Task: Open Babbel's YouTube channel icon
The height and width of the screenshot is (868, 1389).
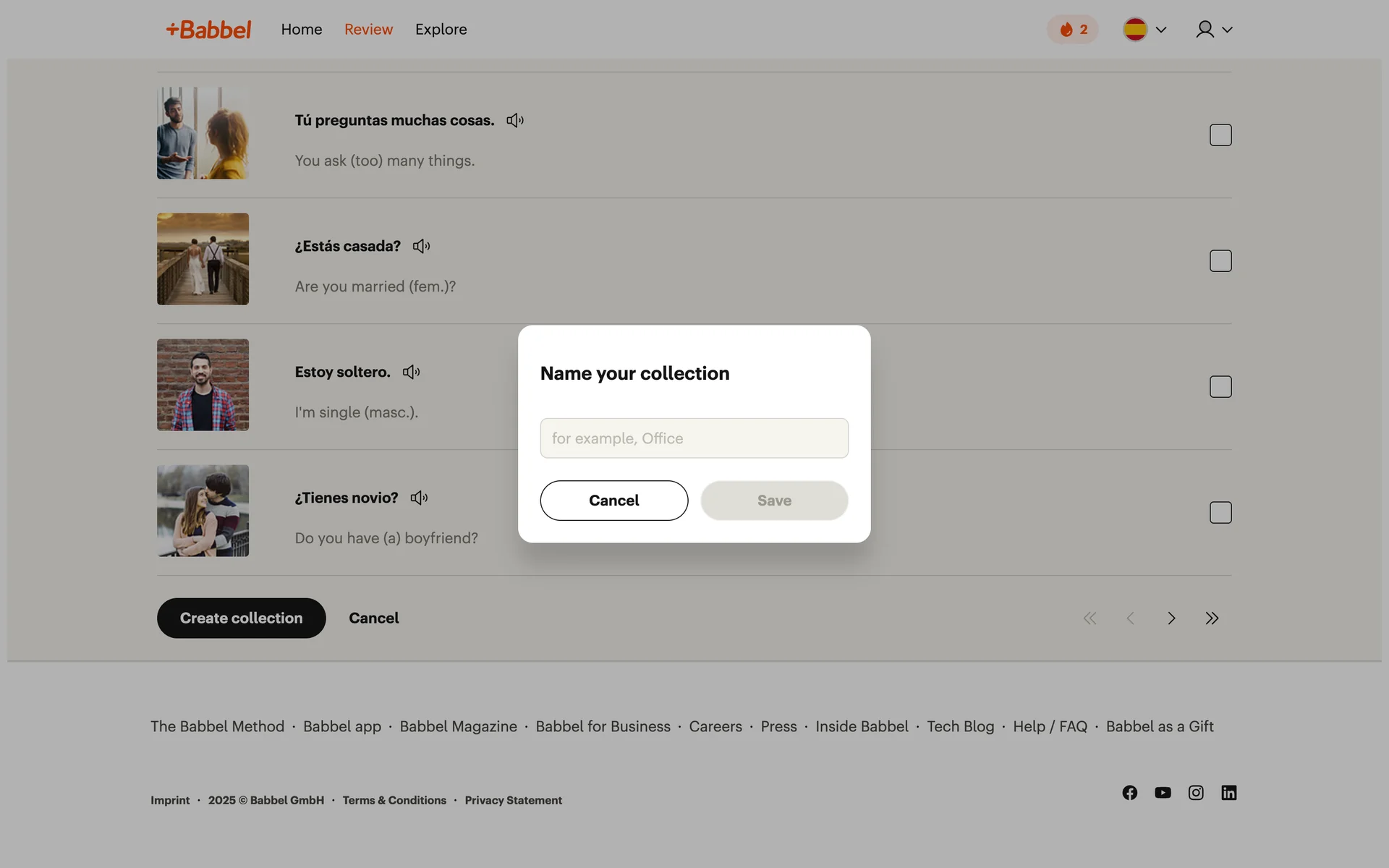Action: (1163, 793)
